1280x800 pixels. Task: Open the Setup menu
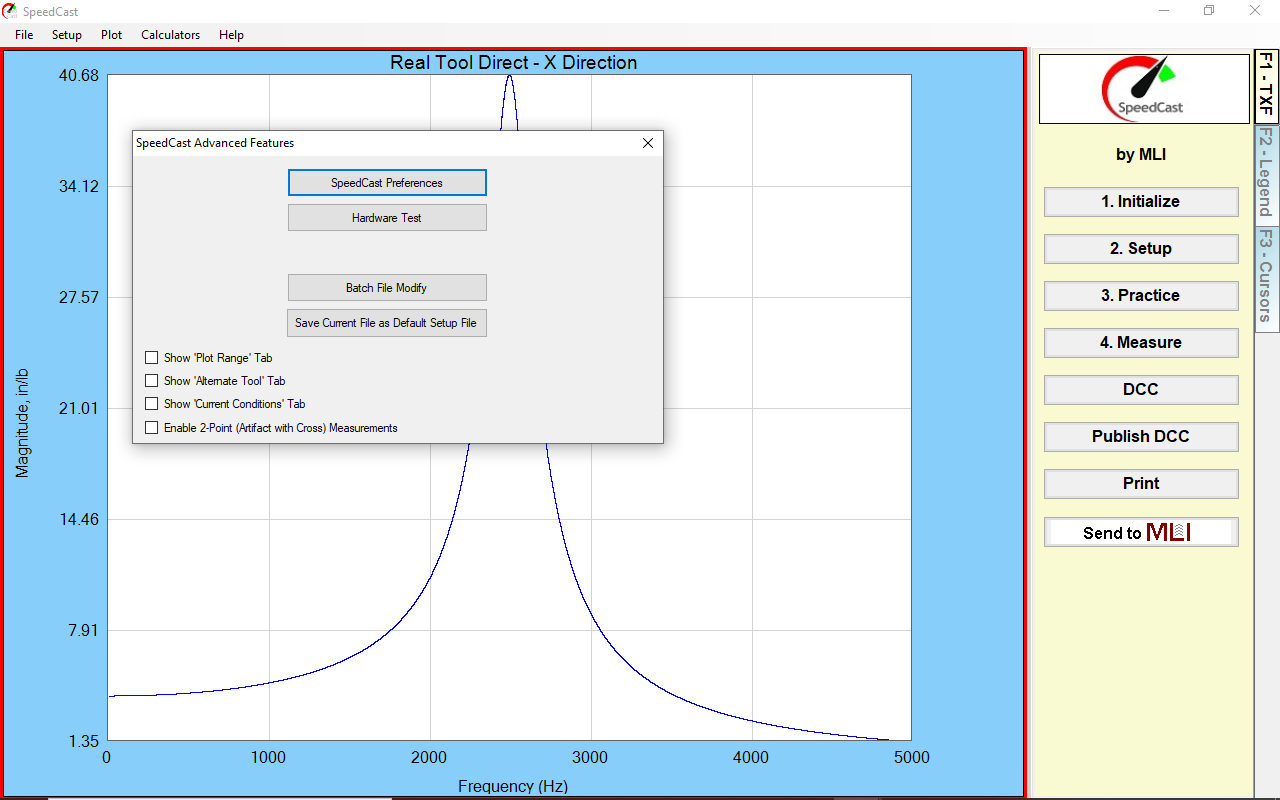pos(67,35)
